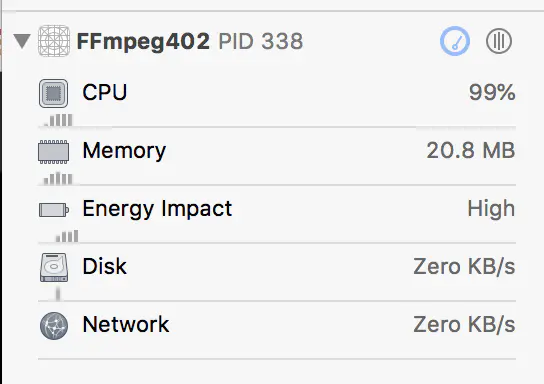Select the Memory chip icon
This screenshot has height=384, width=544.
[53, 152]
